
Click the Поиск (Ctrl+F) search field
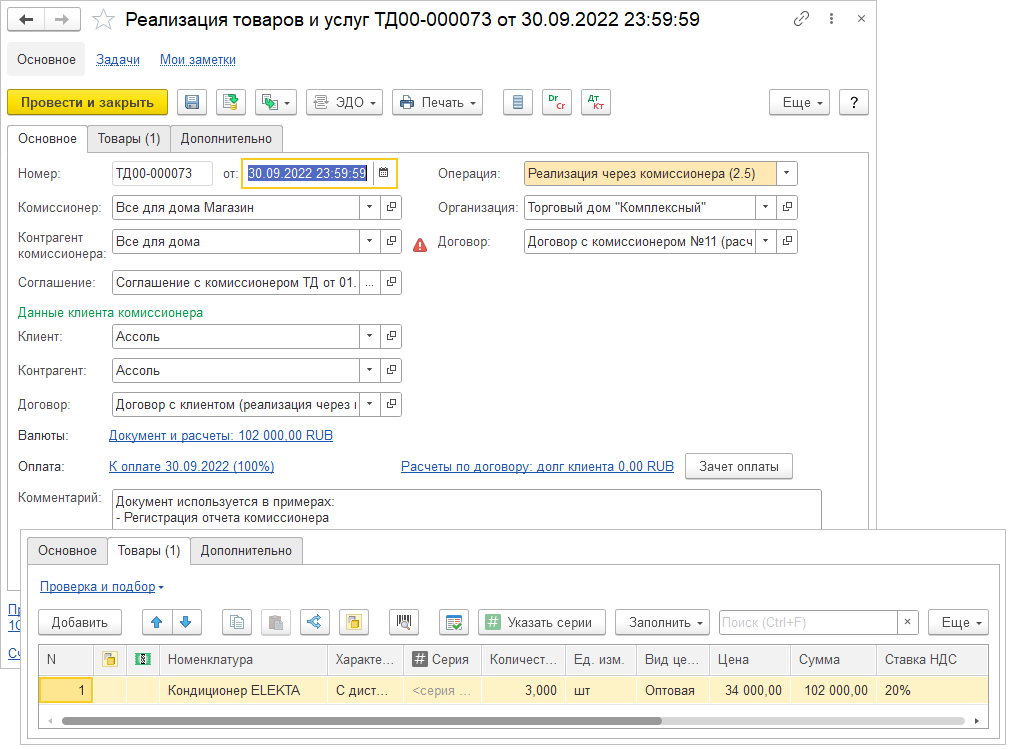[808, 622]
